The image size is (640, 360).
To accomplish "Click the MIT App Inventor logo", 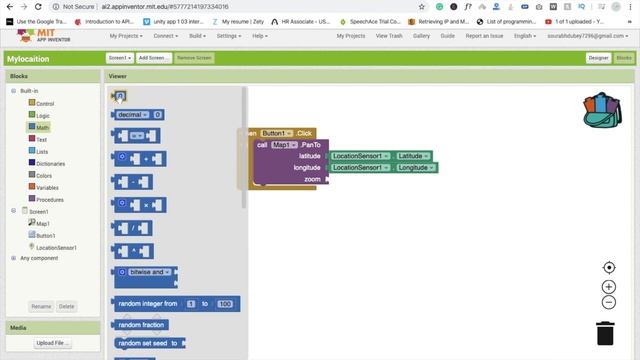I will (44, 36).
